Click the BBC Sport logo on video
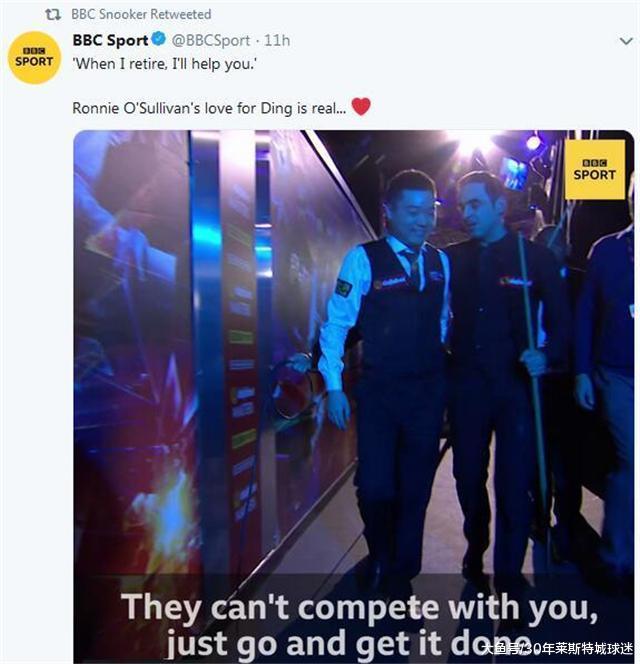Viewport: 640px width, 664px height. pyautogui.click(x=595, y=169)
